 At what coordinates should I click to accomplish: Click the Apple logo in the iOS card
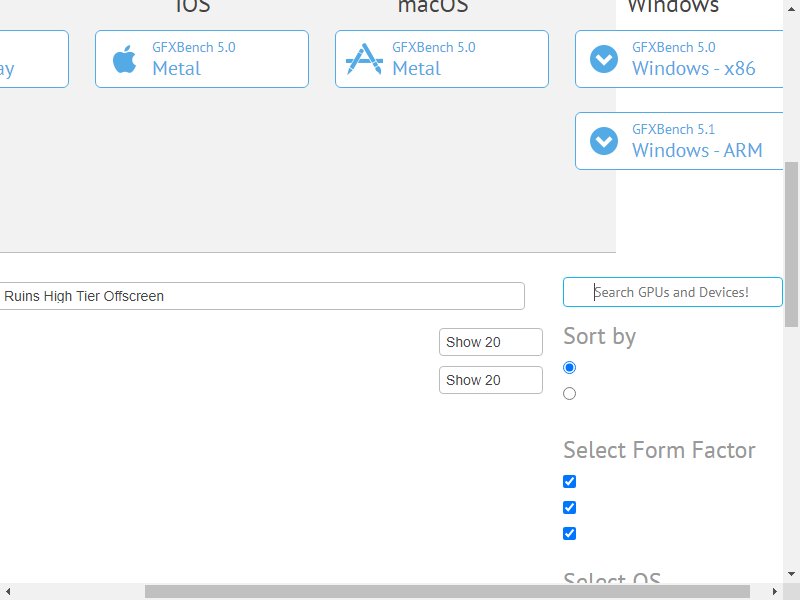(x=124, y=59)
